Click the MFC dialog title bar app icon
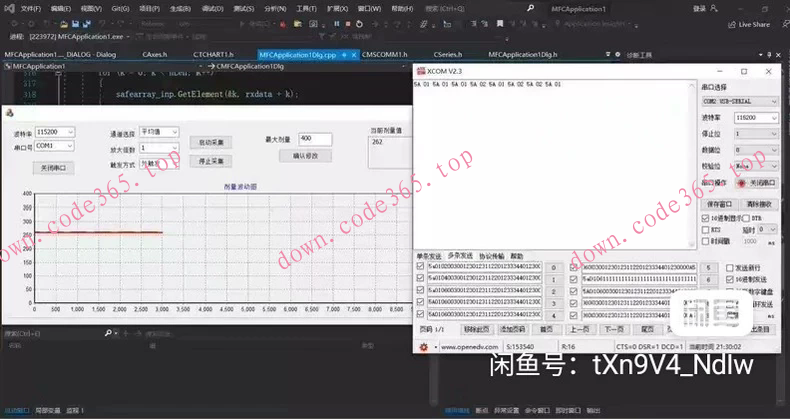The image size is (790, 419). [8, 114]
